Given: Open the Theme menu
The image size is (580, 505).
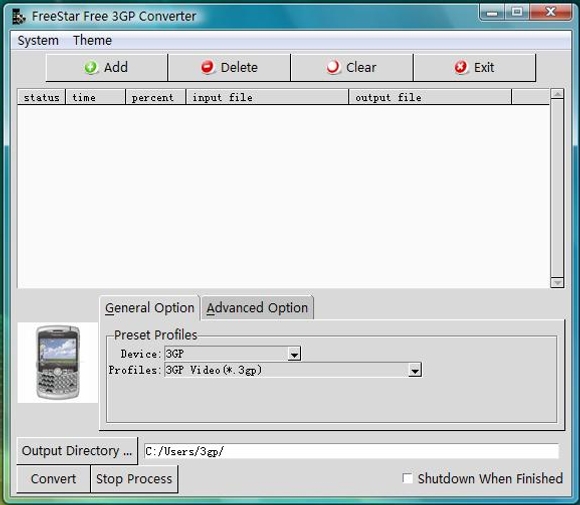Looking at the screenshot, I should 92,40.
